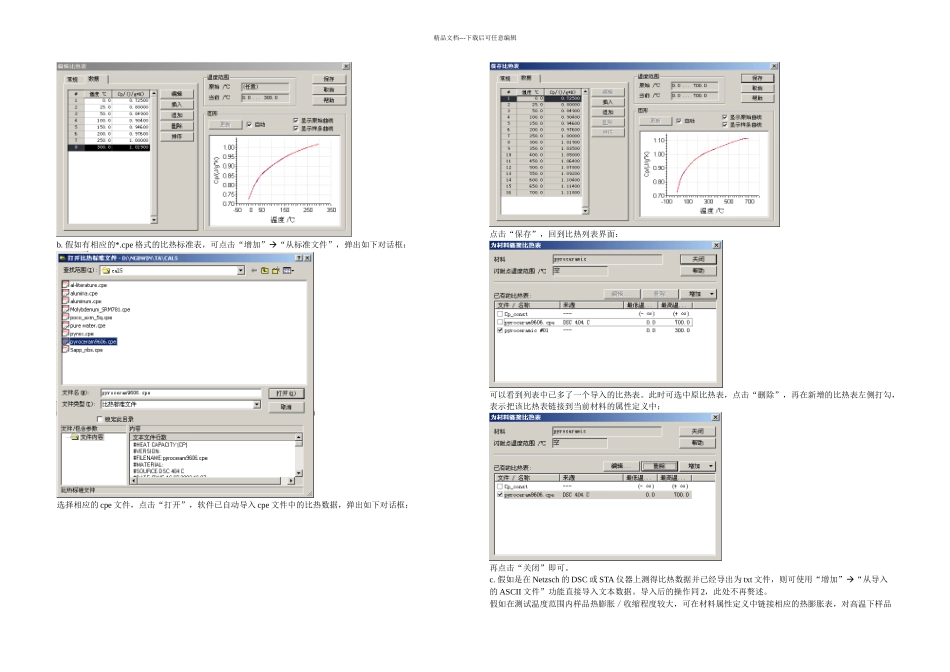The image size is (950, 672).
Task: Click the question mark help icon in file dialog title bar
Action: (299, 258)
